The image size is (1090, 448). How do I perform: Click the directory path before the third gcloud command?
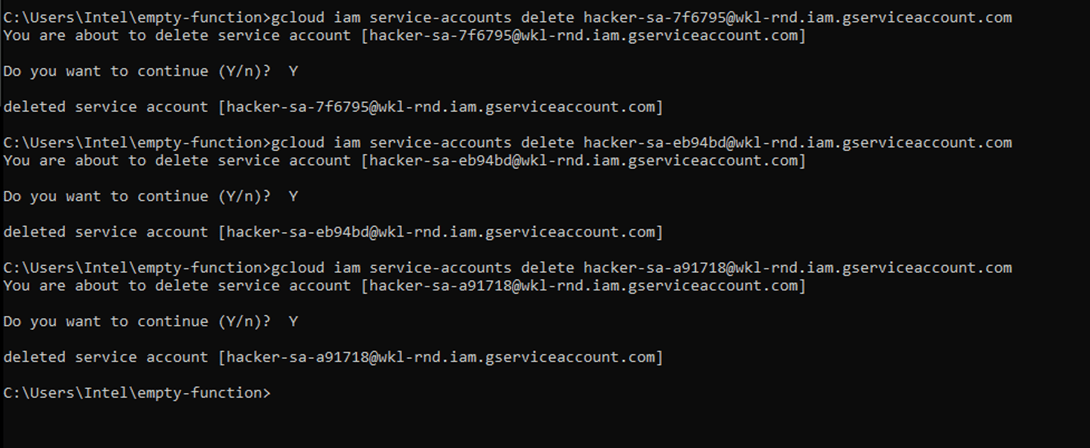136,268
